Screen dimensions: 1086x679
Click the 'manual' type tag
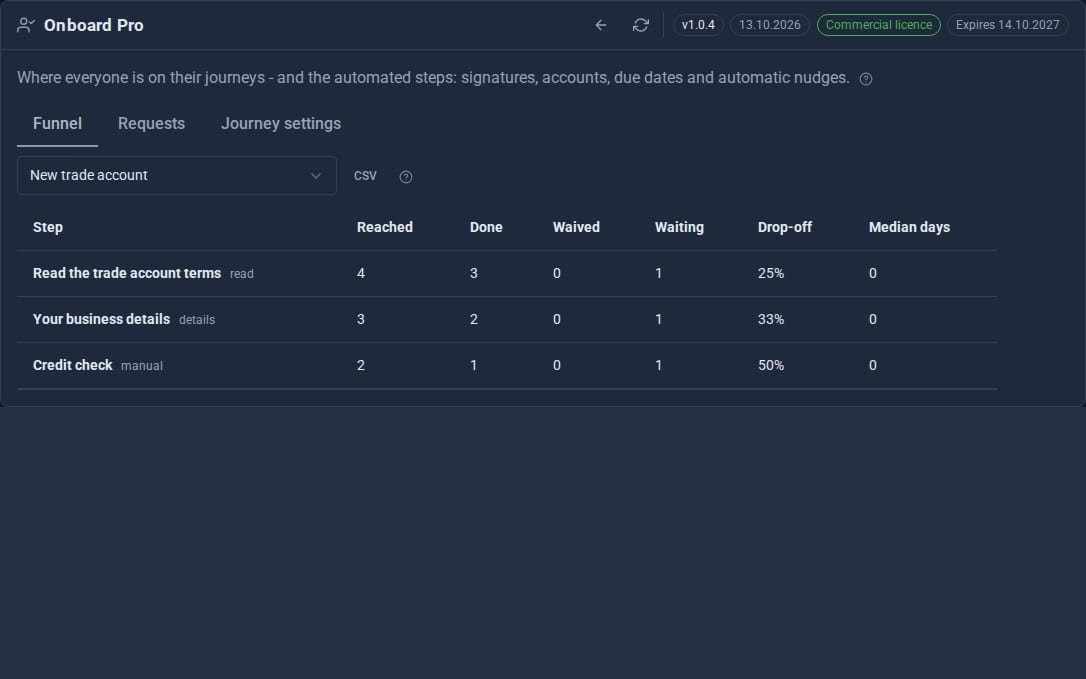[142, 366]
